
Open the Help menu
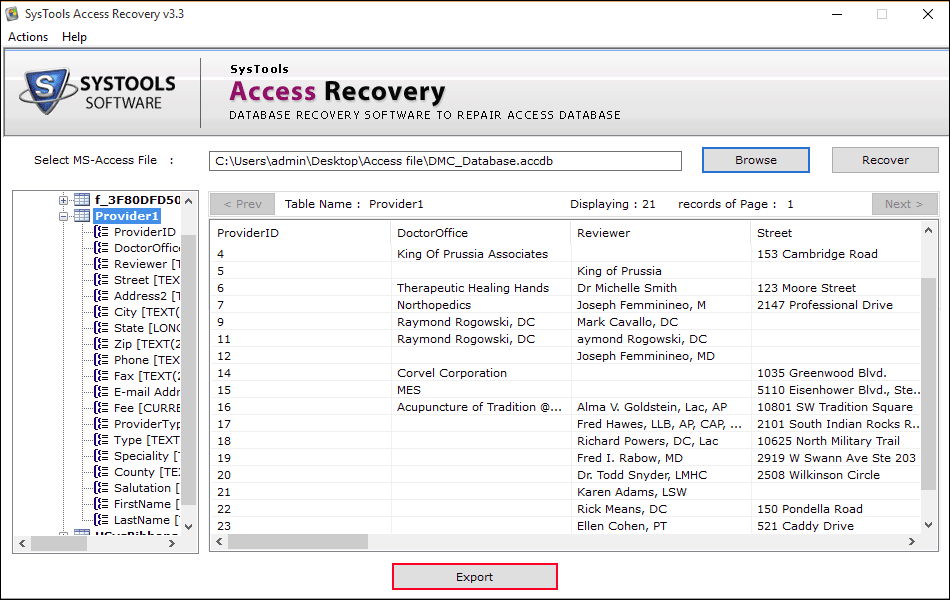tap(75, 37)
